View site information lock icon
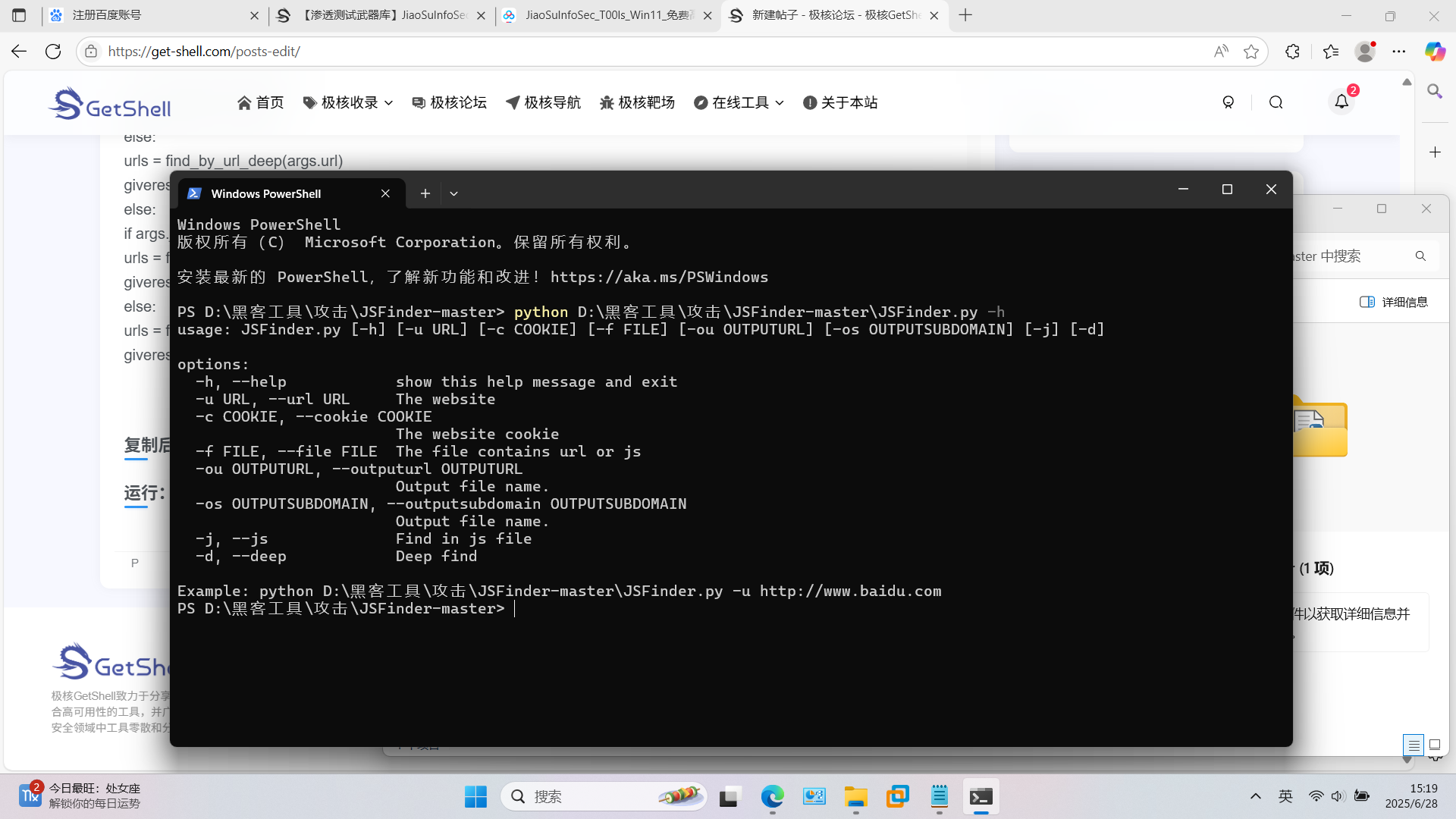The image size is (1456, 819). tap(91, 51)
